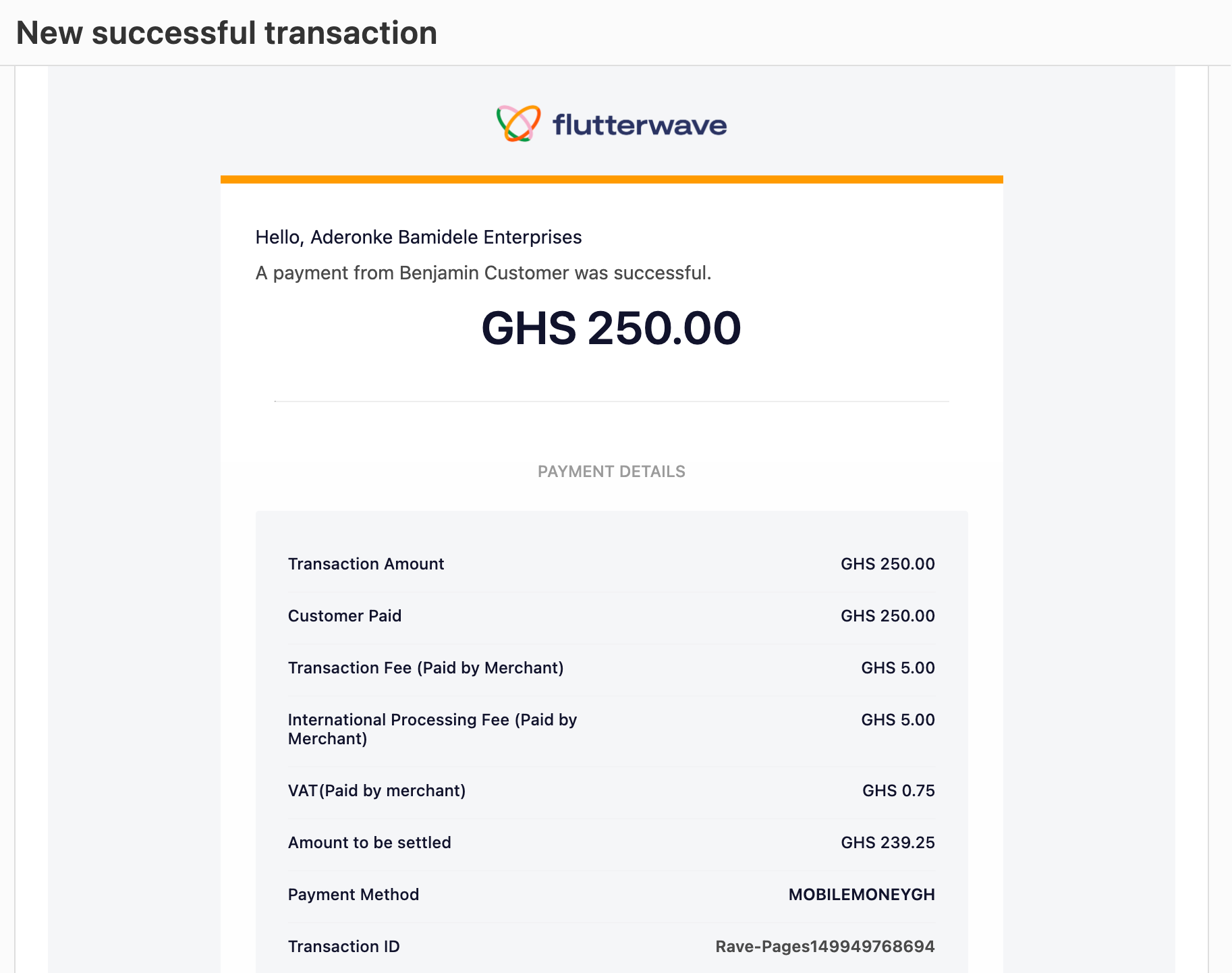Select the VAT value GHS 0.75
Viewport: 1232px width, 973px height.
[899, 791]
